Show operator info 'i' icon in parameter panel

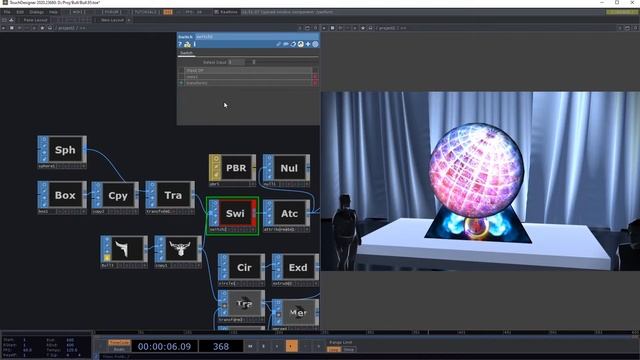[195, 44]
